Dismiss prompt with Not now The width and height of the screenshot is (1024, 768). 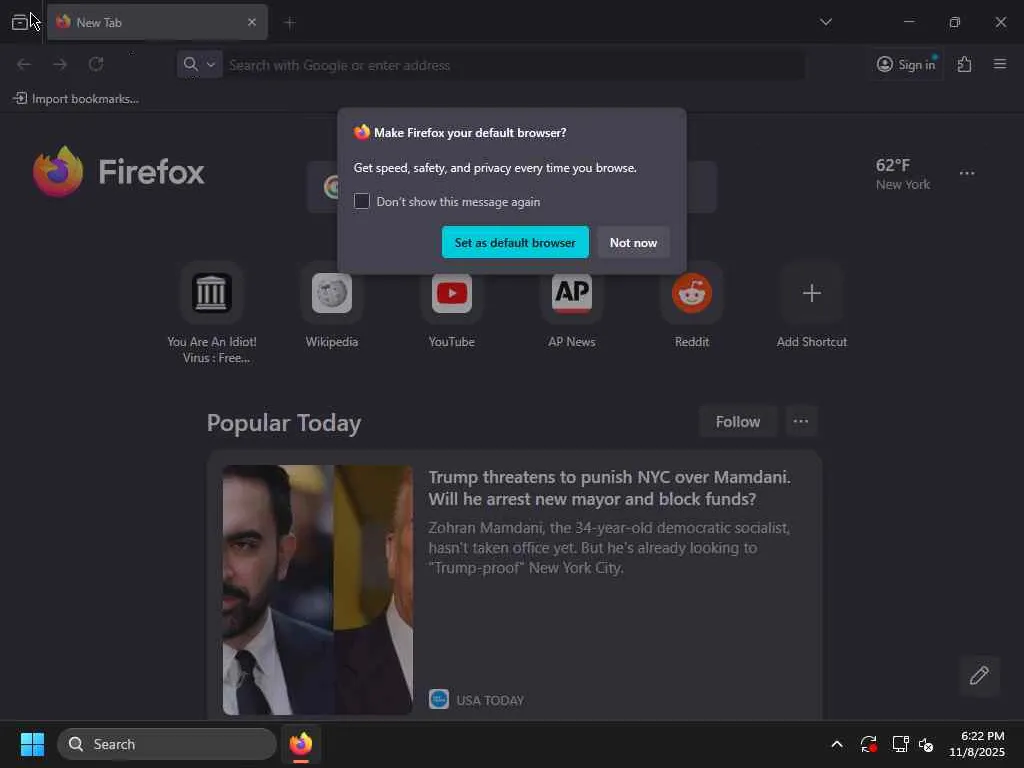(633, 242)
